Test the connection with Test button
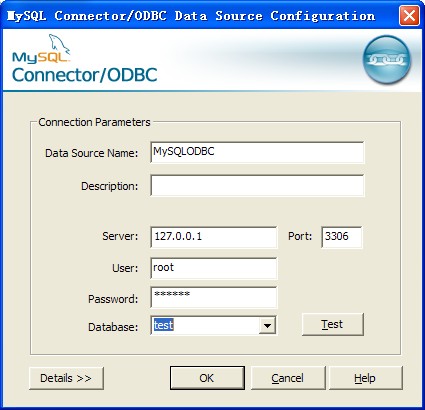This screenshot has width=425, height=410. click(x=332, y=324)
